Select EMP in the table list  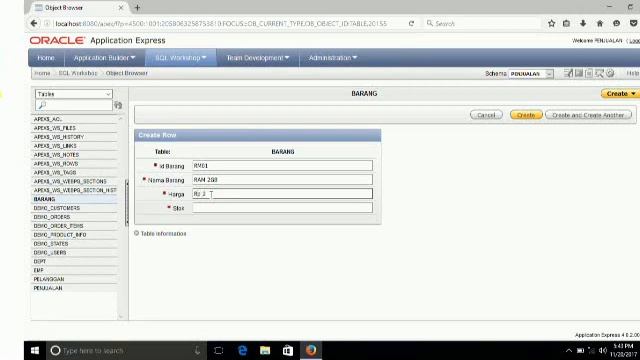tap(38, 270)
